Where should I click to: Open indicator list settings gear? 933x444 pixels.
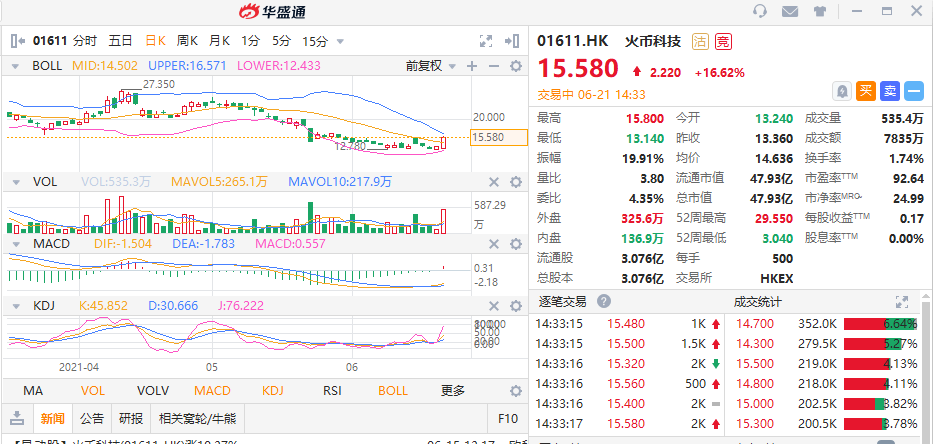click(x=516, y=391)
